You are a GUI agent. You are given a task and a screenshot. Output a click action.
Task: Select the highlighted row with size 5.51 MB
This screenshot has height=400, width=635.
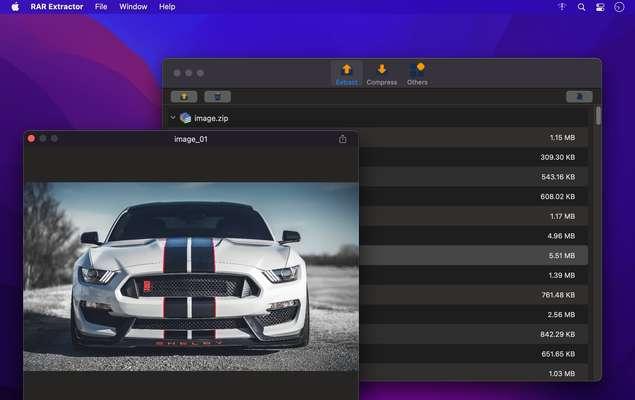pos(473,255)
